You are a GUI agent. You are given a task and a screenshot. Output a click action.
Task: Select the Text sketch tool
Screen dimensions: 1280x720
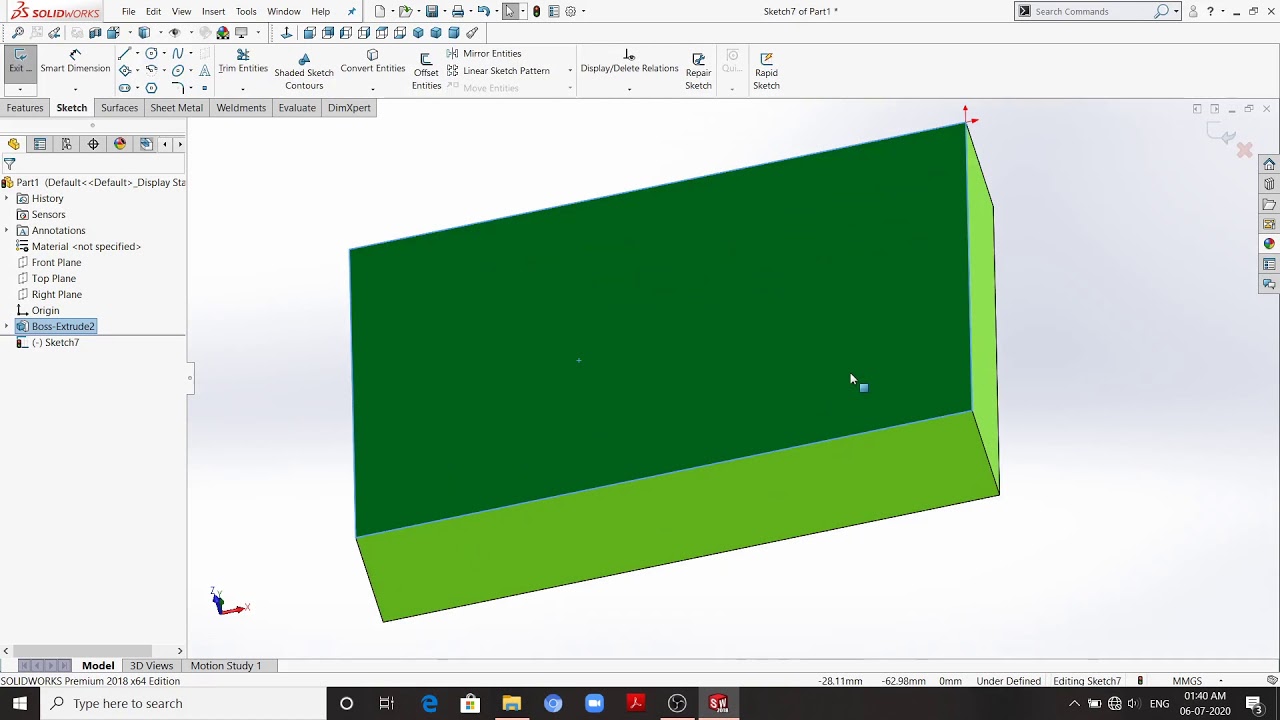[x=205, y=70]
